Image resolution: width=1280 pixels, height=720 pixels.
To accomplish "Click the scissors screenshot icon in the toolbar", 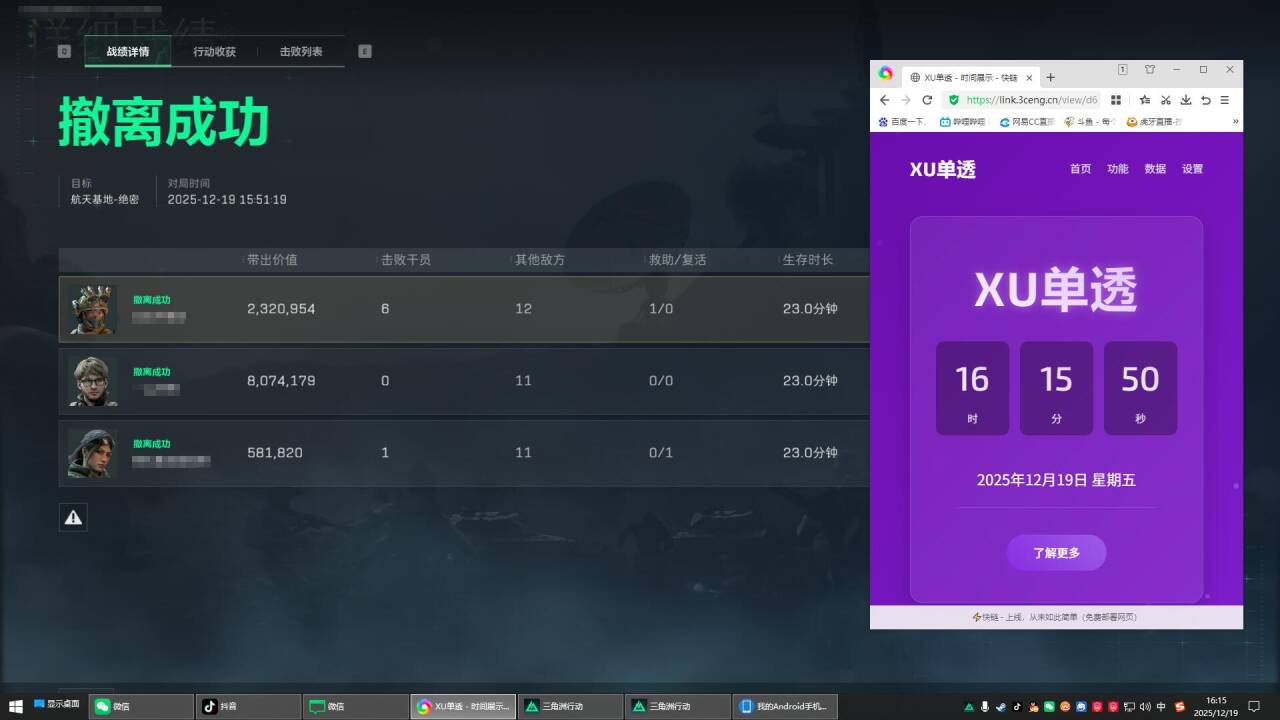I will click(x=1166, y=100).
